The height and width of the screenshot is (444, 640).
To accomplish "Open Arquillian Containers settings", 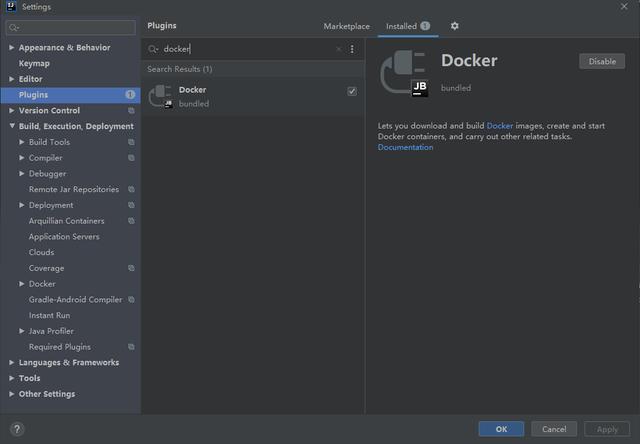I will (x=66, y=221).
